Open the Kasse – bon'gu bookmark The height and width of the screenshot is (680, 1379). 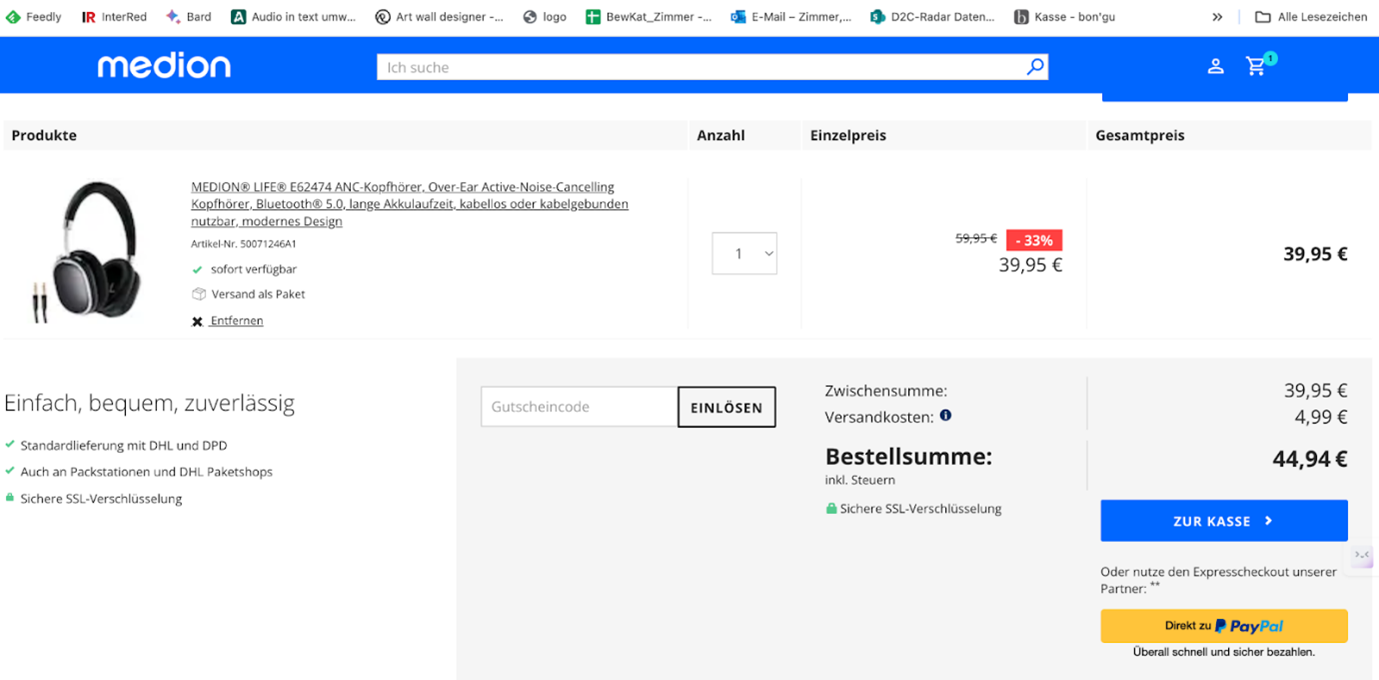click(1064, 17)
